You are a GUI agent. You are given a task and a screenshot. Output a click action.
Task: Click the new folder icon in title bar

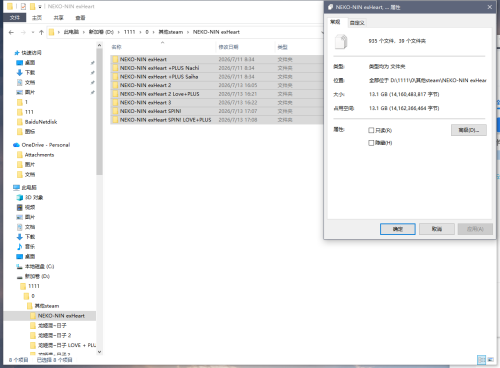32,6
